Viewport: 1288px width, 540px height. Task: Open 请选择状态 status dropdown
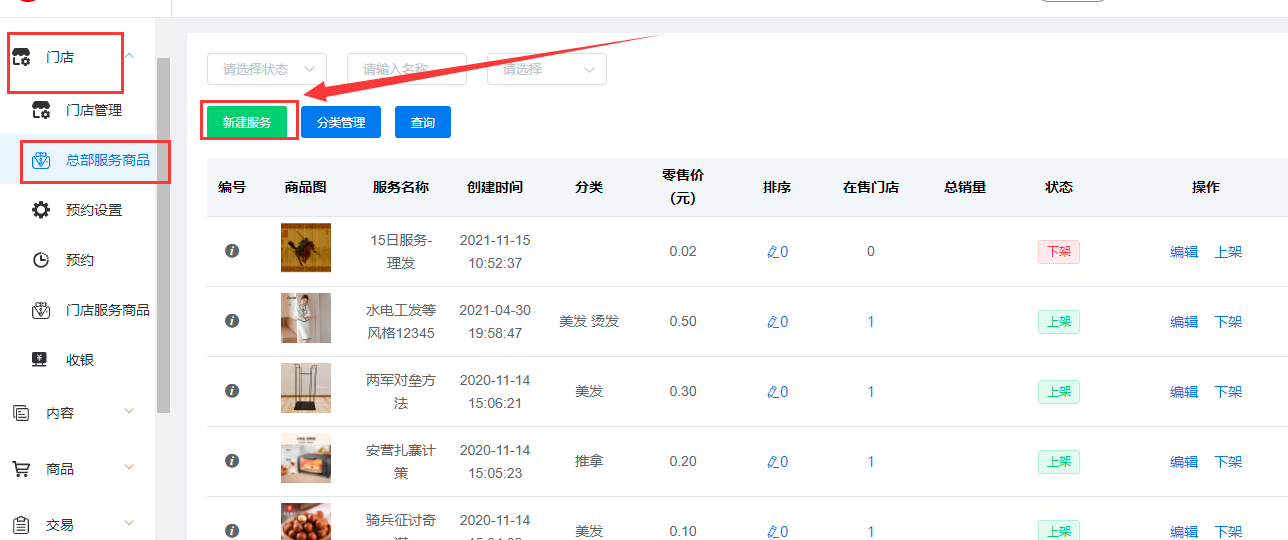[267, 69]
